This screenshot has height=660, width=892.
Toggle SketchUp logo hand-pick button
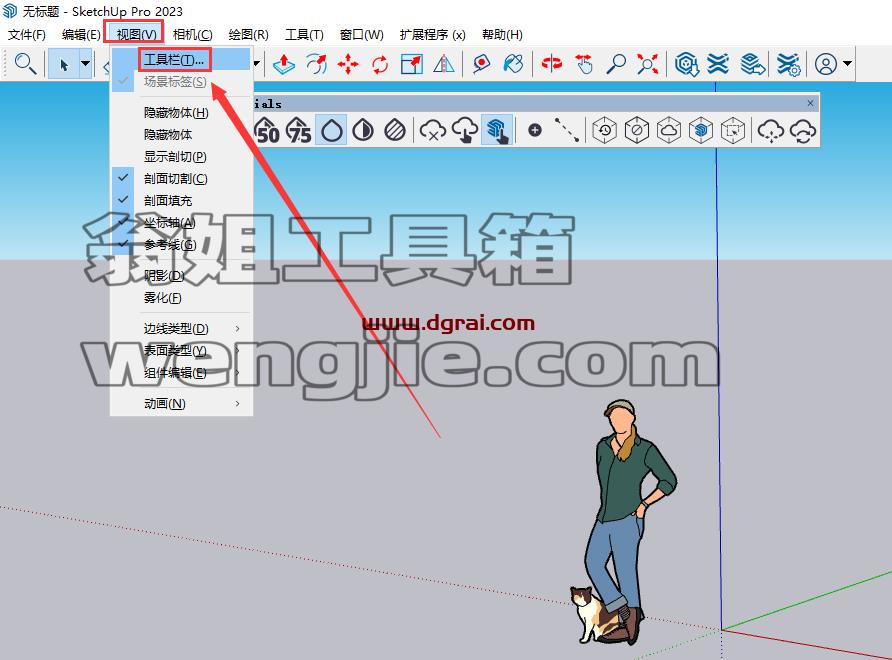tap(497, 130)
